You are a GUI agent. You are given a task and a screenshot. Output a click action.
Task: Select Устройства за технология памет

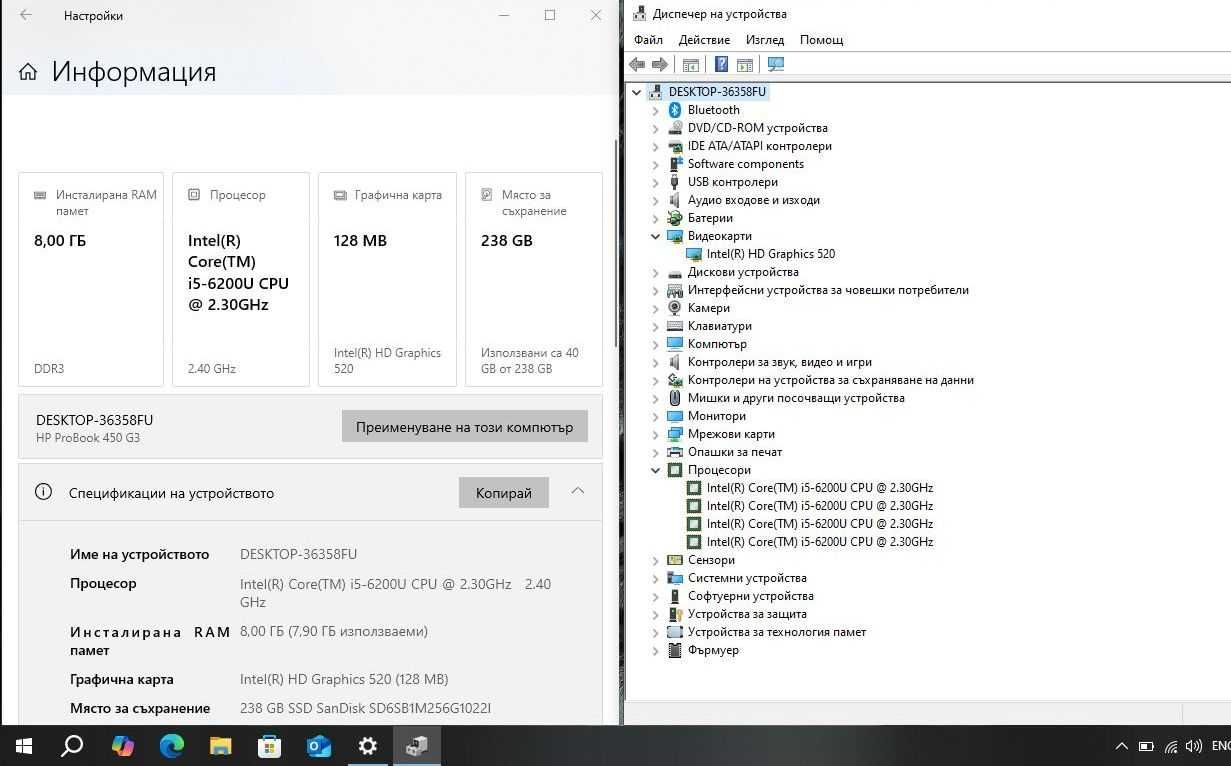pos(777,632)
